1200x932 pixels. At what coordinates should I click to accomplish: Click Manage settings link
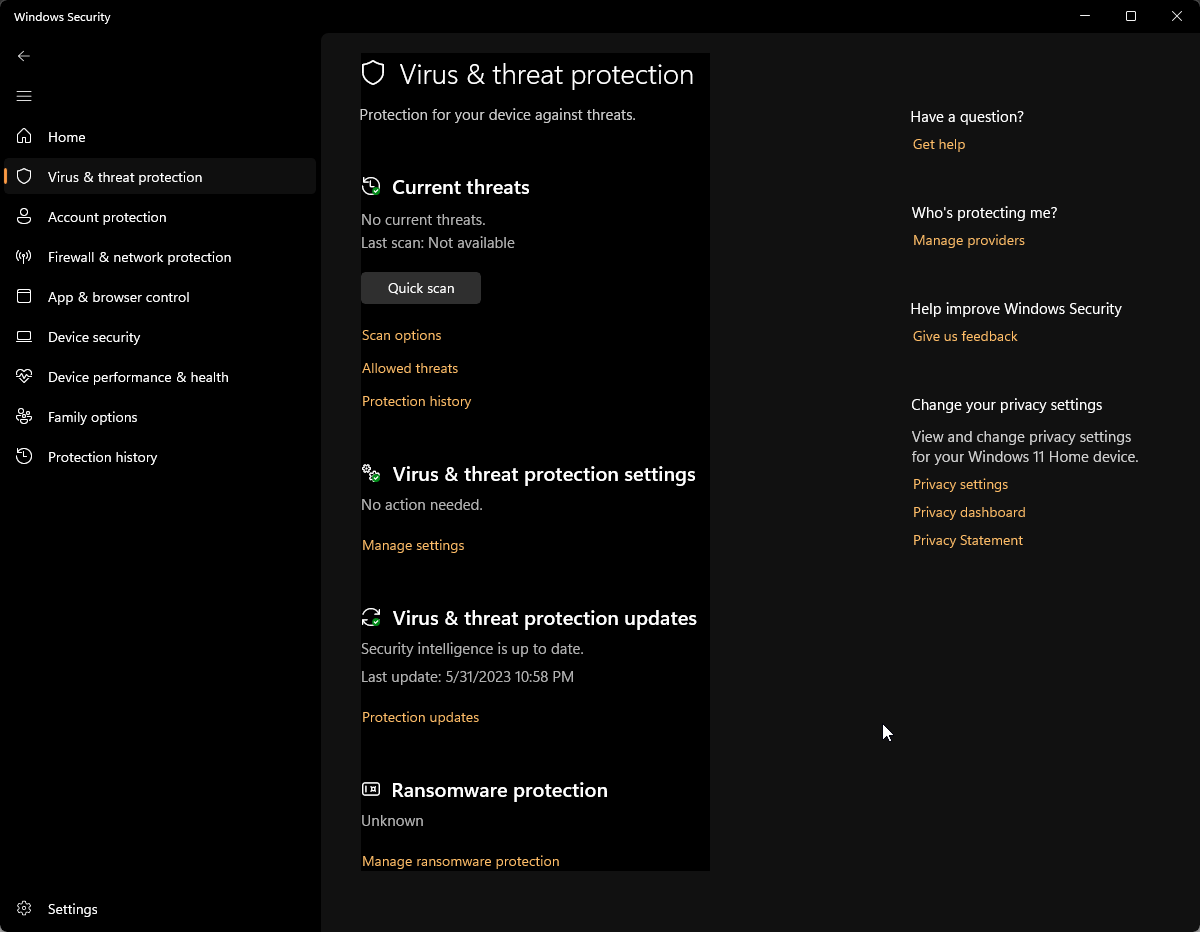[x=413, y=545]
